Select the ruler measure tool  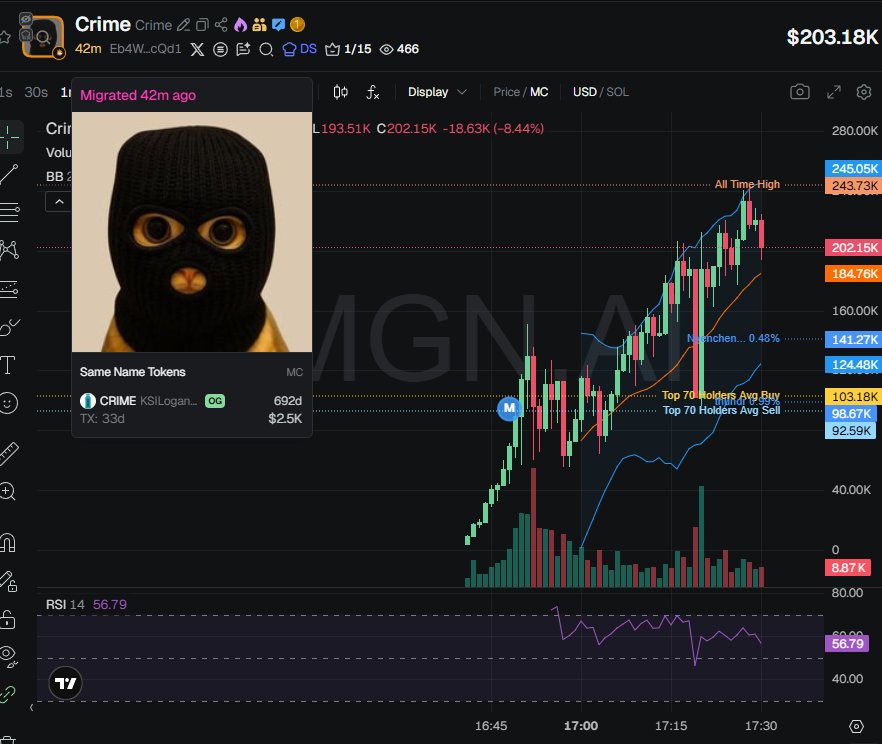tap(9, 453)
